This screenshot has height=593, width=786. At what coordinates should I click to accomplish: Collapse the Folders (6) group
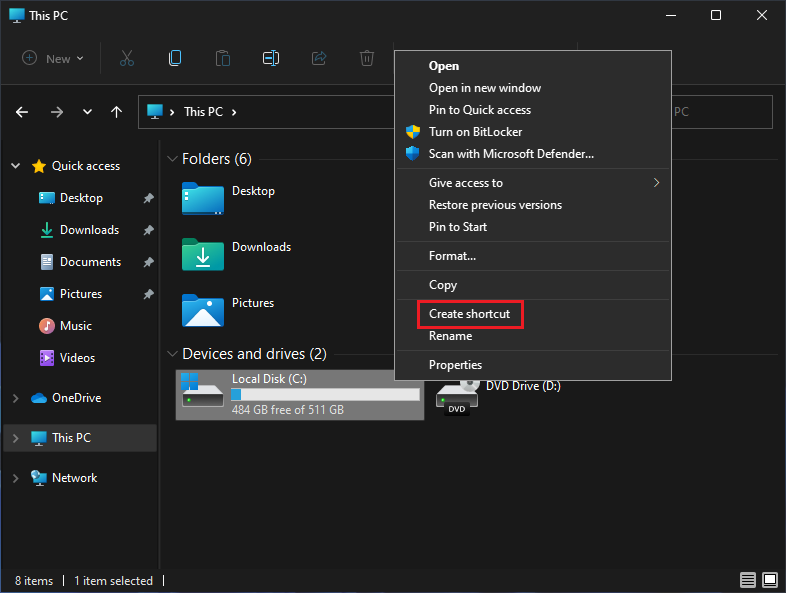[172, 159]
